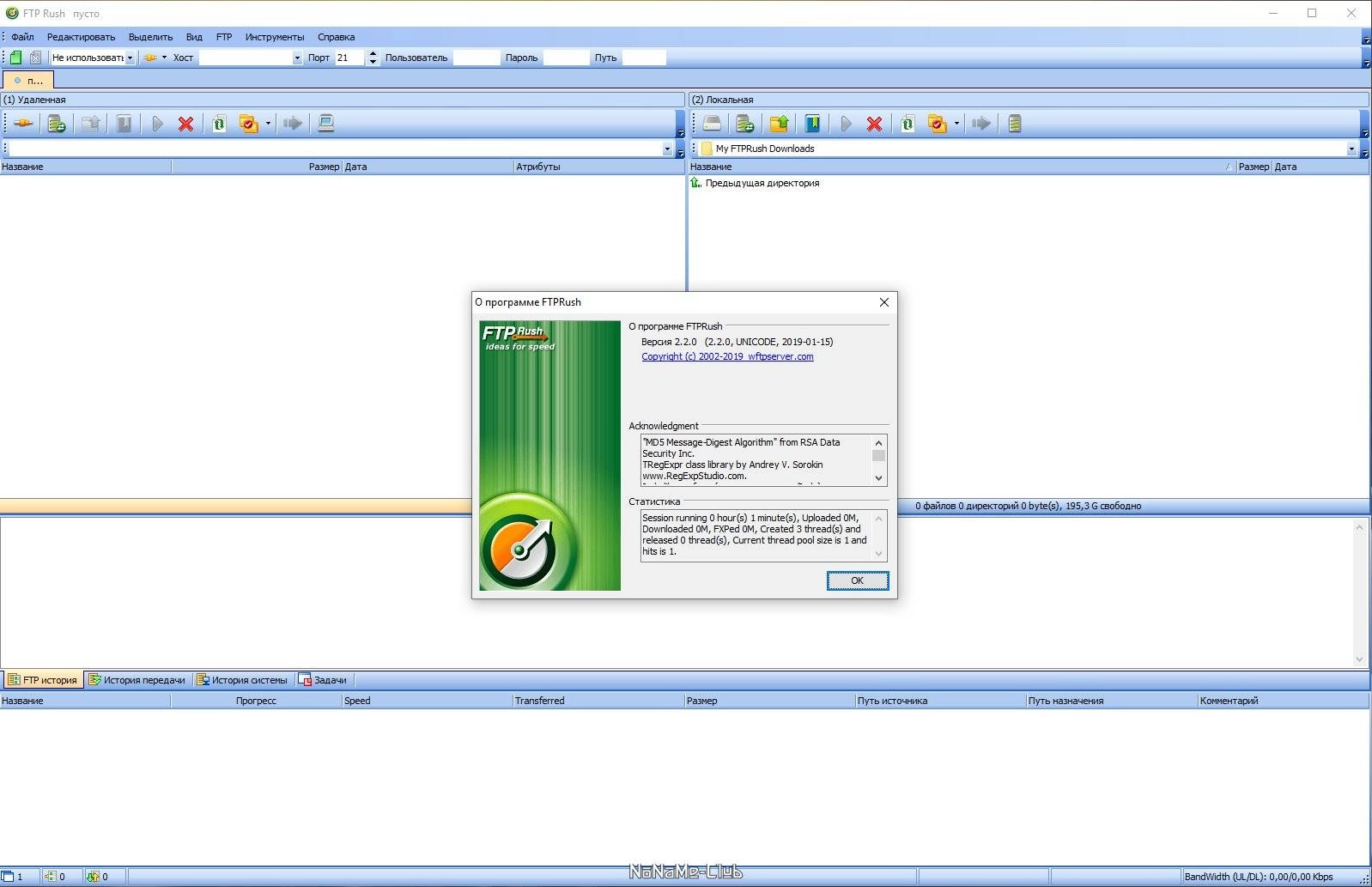This screenshot has height=887, width=1372.
Task: Click the transfer play arrow in the local pane
Action: tap(846, 124)
